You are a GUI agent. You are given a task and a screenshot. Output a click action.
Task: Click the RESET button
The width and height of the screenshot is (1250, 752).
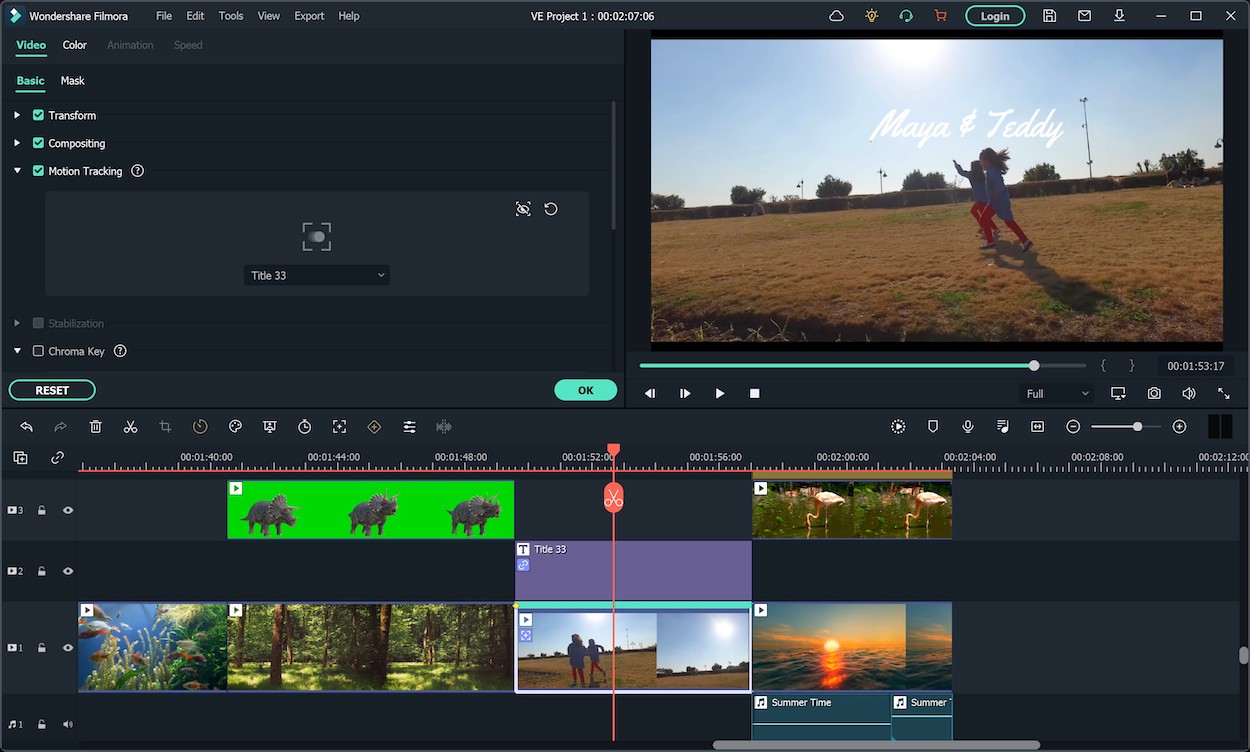pyautogui.click(x=52, y=390)
